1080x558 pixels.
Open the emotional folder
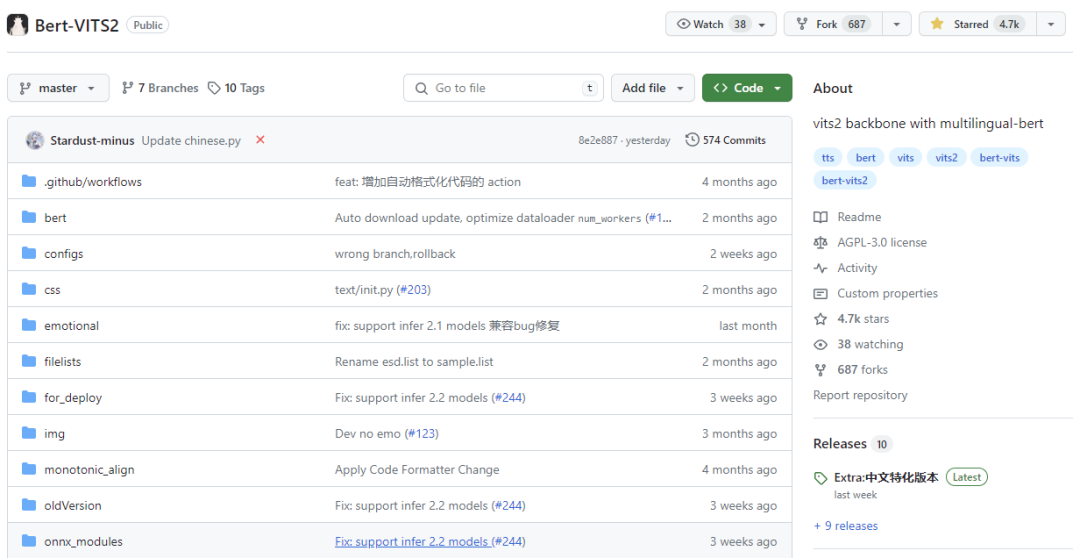(72, 326)
